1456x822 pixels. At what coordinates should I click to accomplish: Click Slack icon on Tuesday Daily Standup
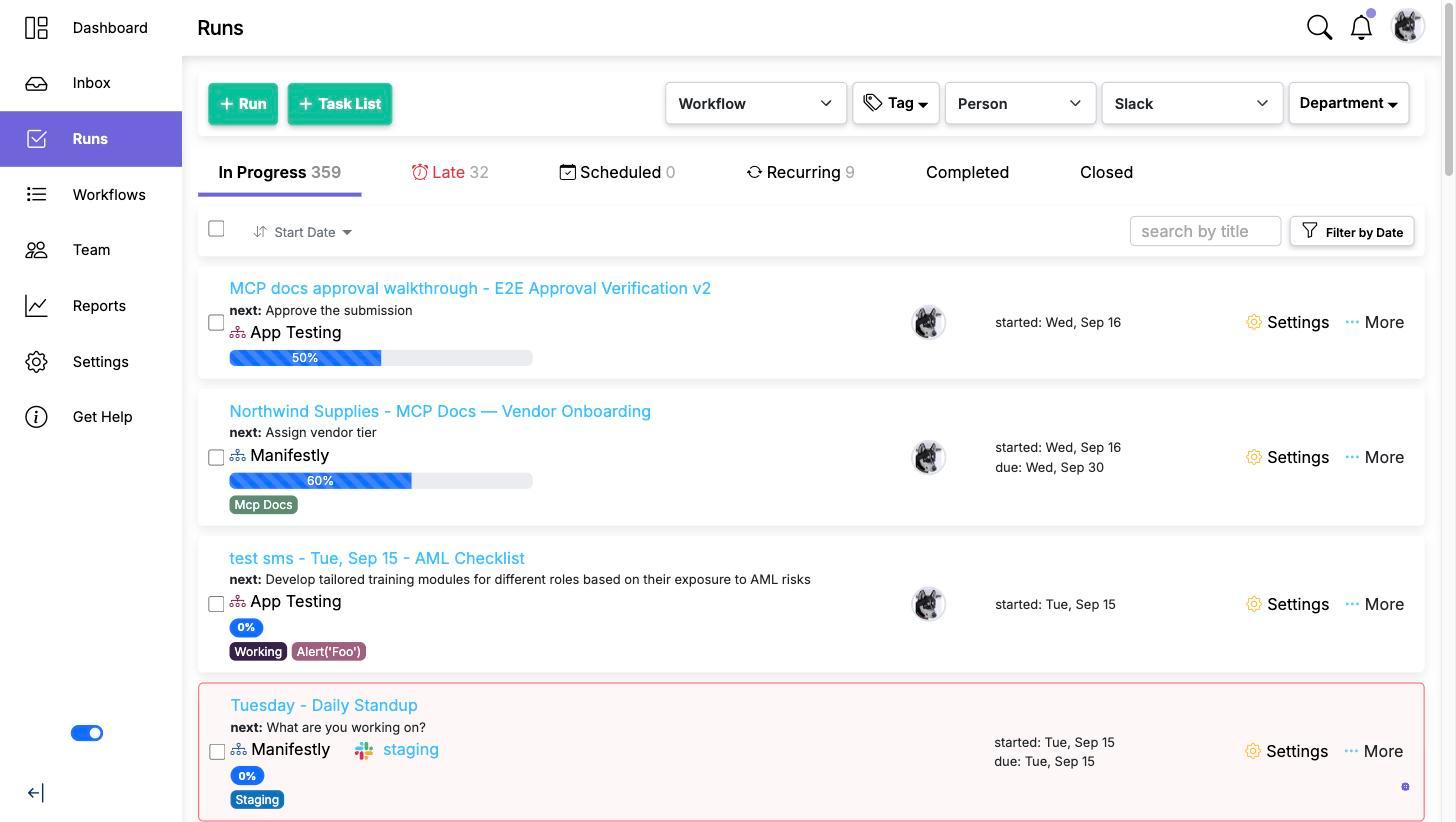364,750
